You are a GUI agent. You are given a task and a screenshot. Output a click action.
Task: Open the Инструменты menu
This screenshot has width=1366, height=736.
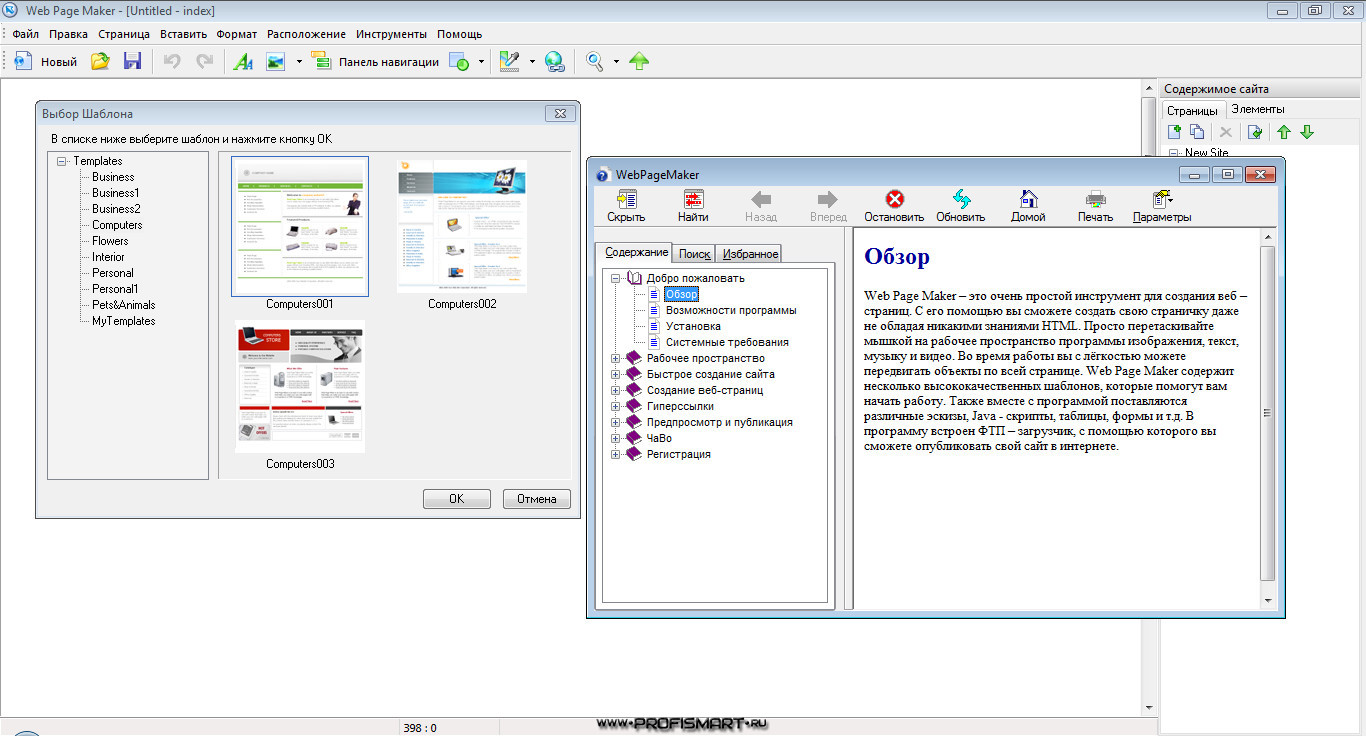(391, 34)
